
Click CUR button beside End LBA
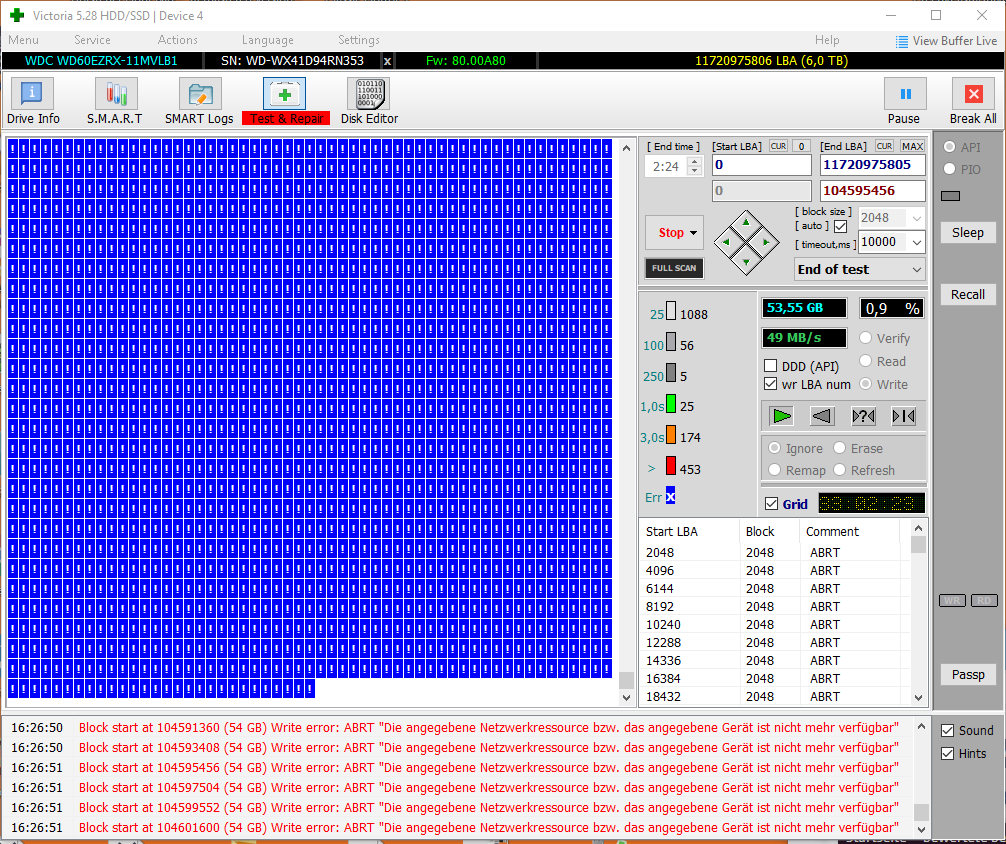884,146
